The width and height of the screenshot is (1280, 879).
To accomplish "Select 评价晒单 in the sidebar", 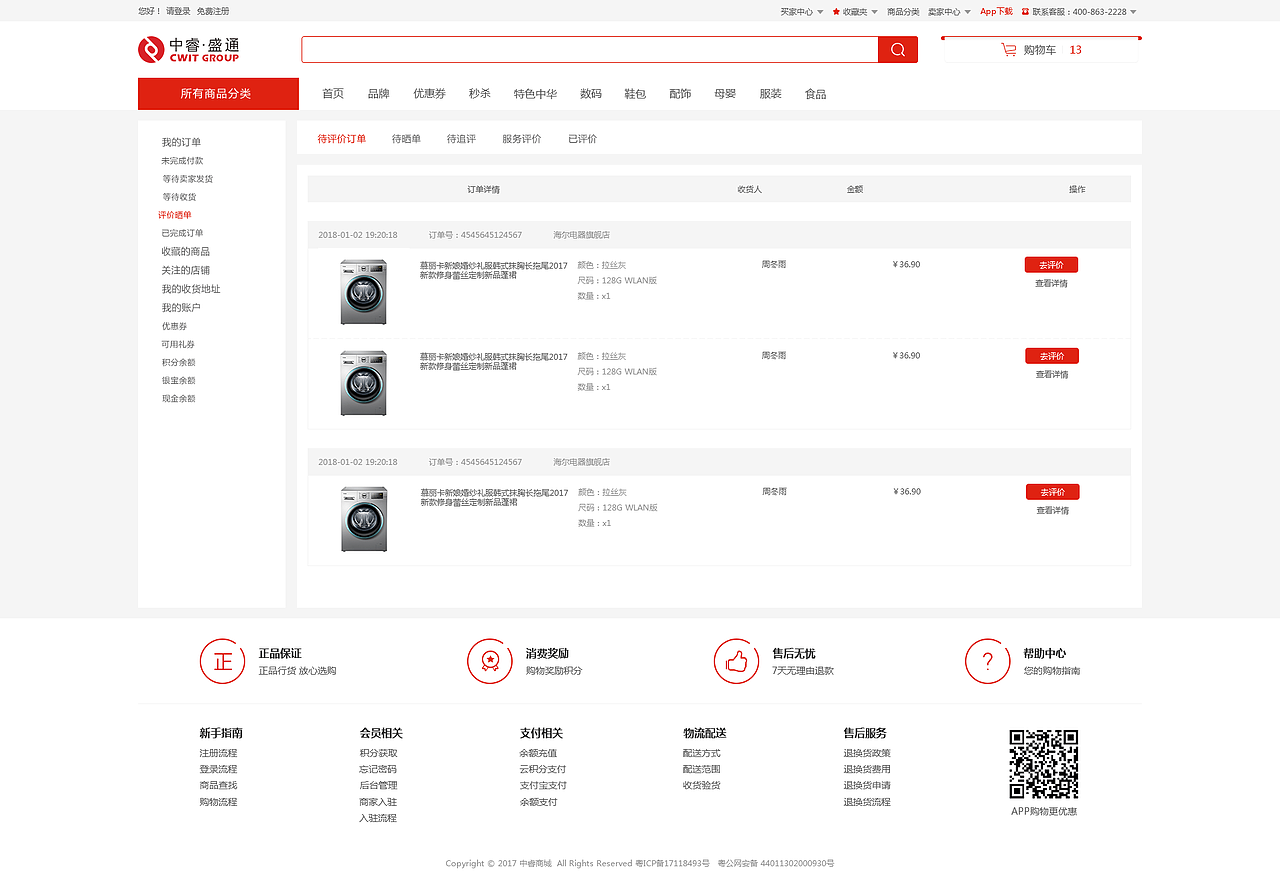I will [x=175, y=215].
